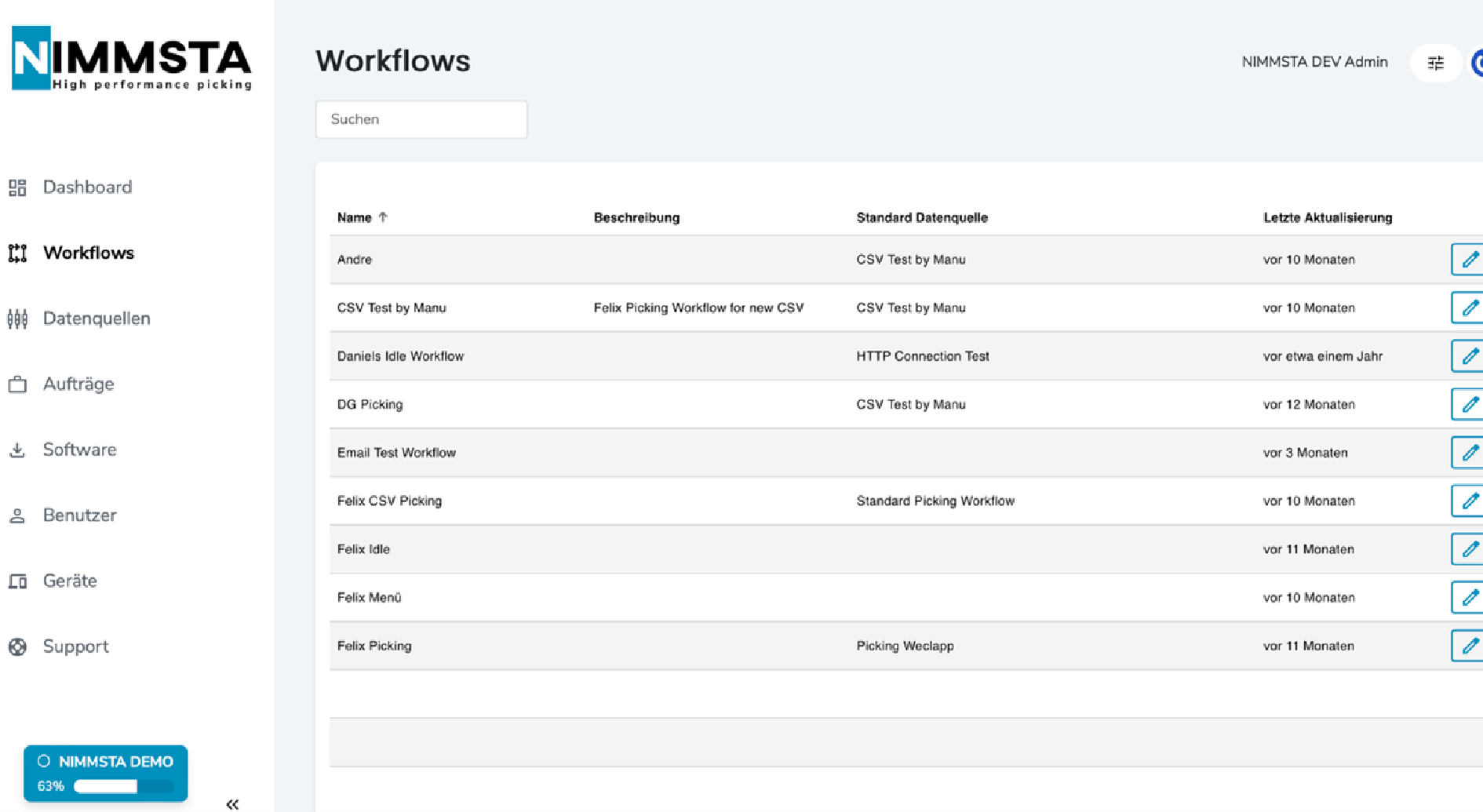Click the edit pencil for the Andre workflow
Viewport: 1483px width, 812px height.
click(x=1470, y=259)
